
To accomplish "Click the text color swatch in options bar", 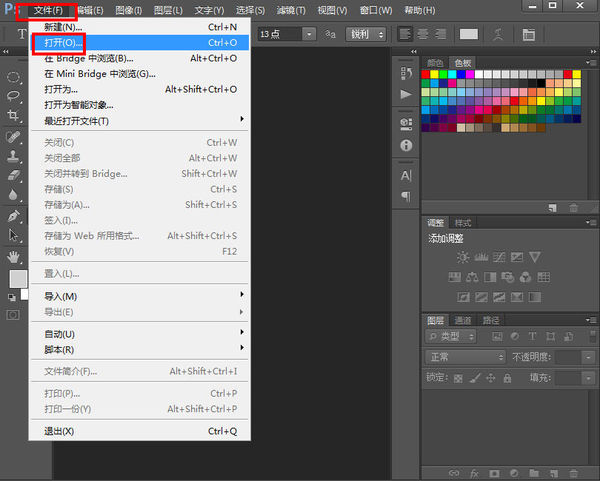I will (x=469, y=34).
